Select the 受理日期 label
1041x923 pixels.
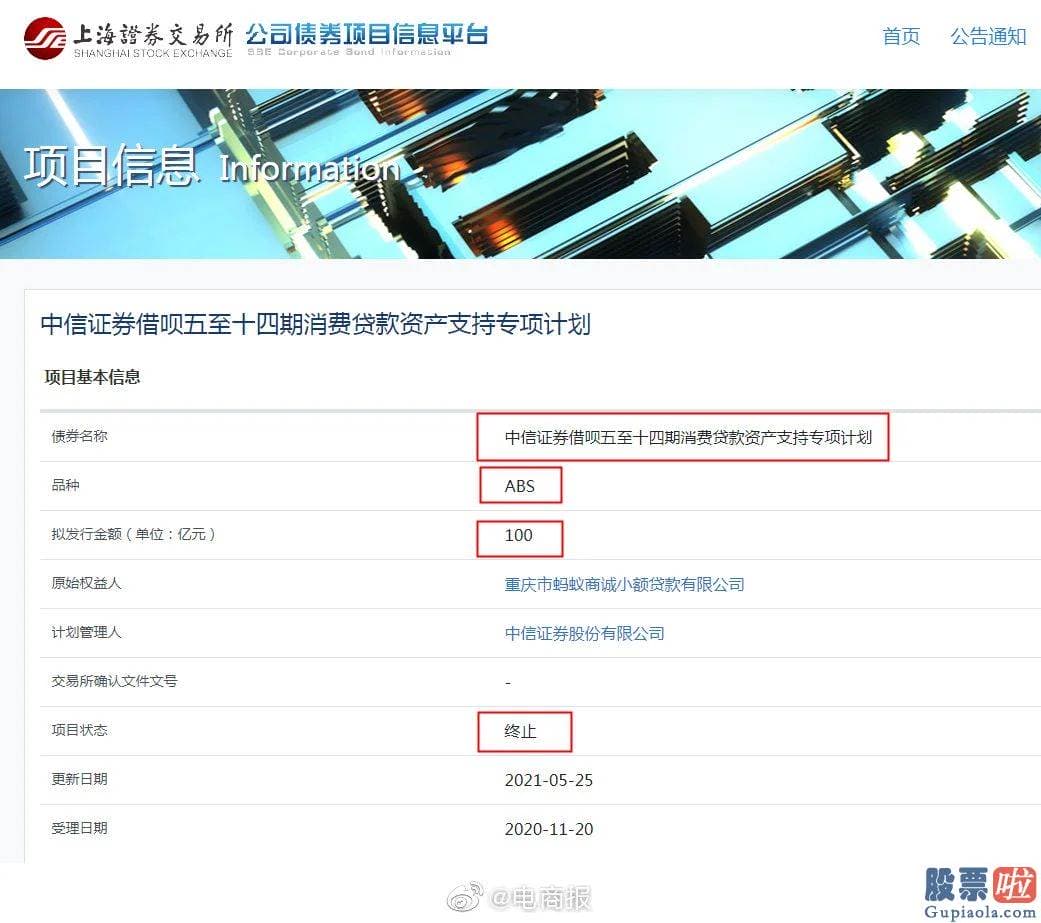pyautogui.click(x=79, y=828)
